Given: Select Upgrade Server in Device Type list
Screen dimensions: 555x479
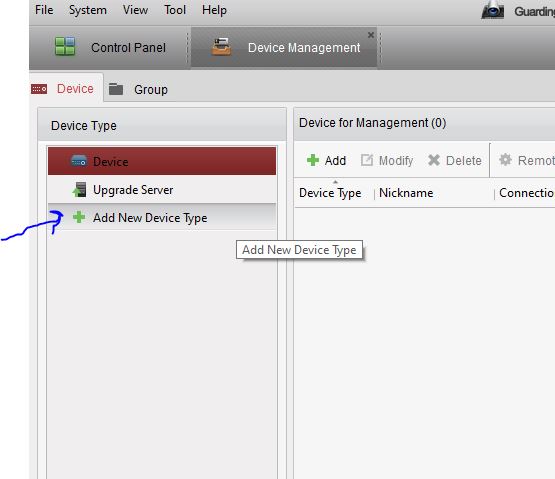Looking at the screenshot, I should [x=162, y=190].
